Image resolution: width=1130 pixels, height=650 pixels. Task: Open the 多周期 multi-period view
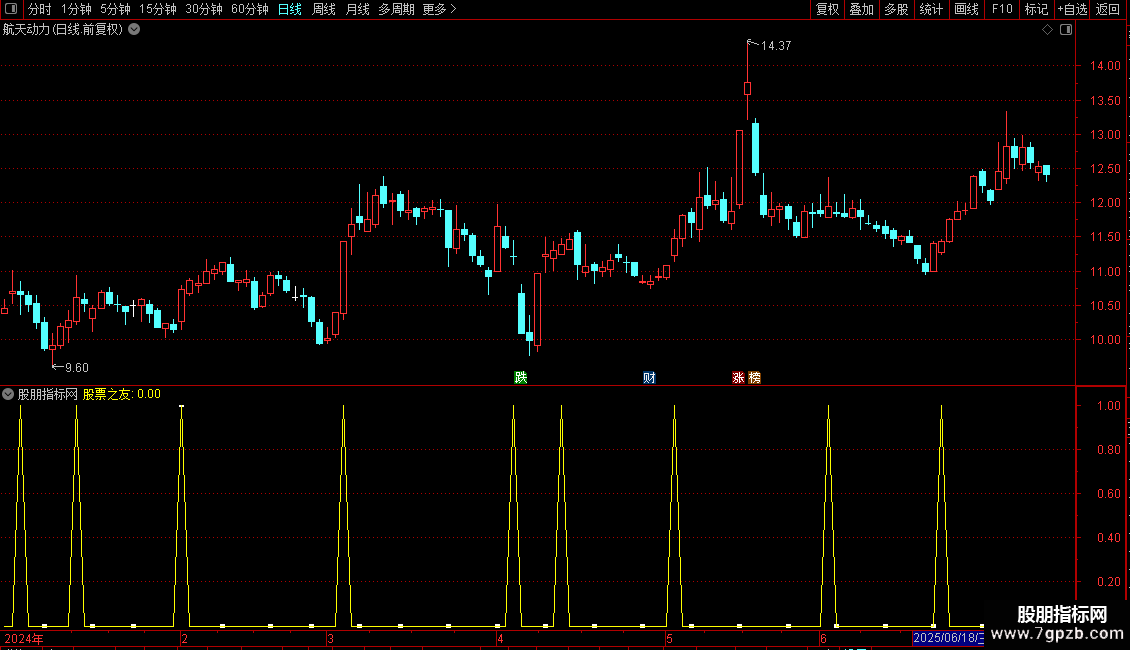click(x=396, y=9)
